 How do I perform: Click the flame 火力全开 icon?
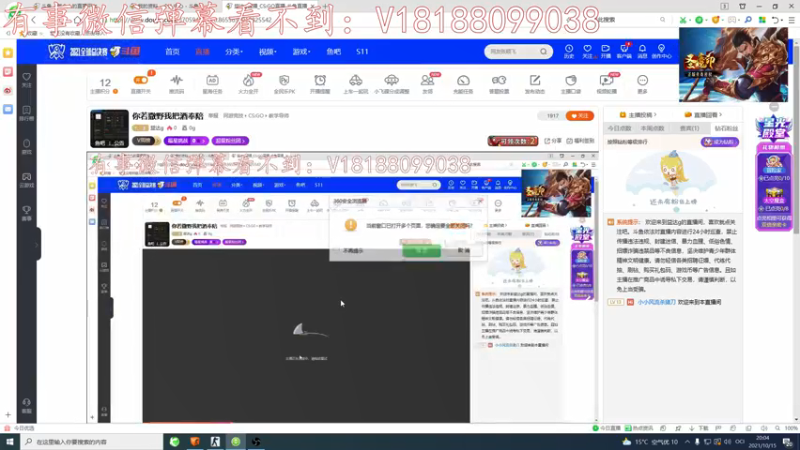(x=248, y=81)
